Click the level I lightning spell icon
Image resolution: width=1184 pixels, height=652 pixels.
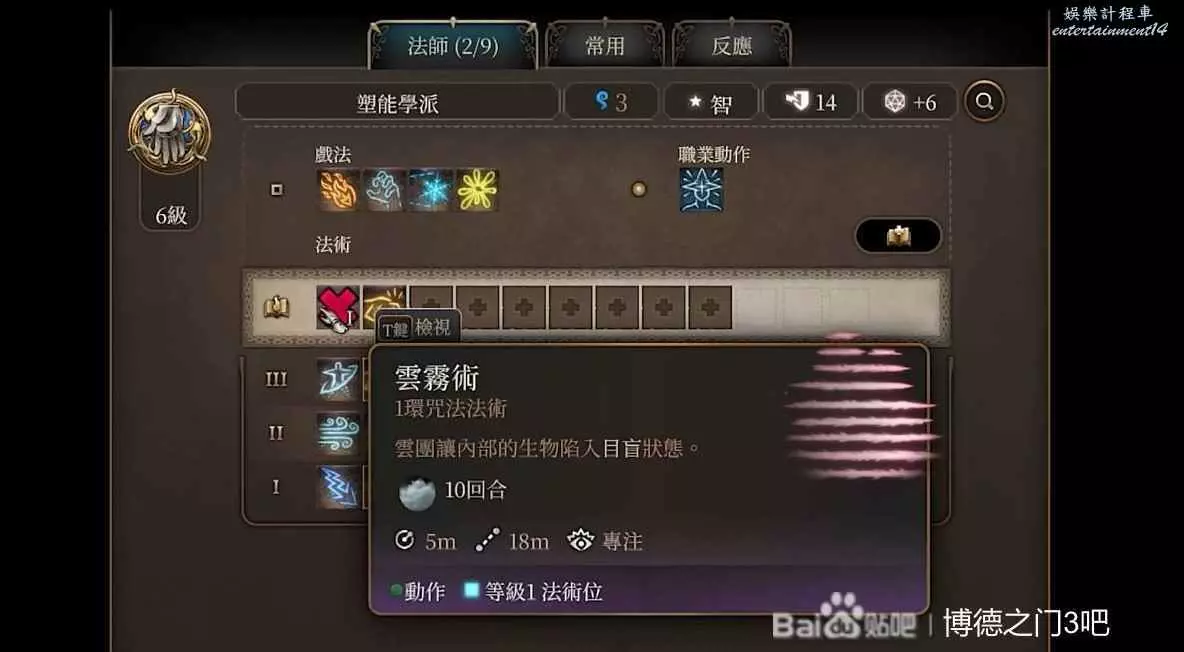point(338,487)
